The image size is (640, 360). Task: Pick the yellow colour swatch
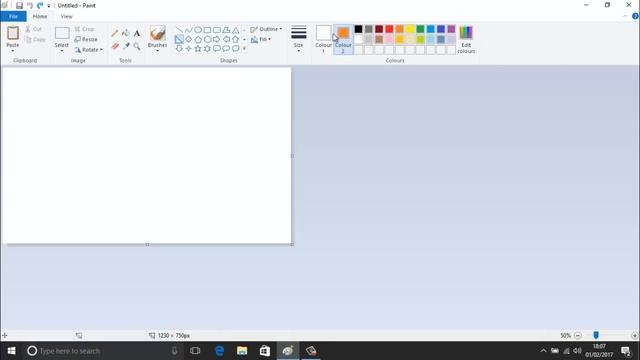[x=410, y=29]
